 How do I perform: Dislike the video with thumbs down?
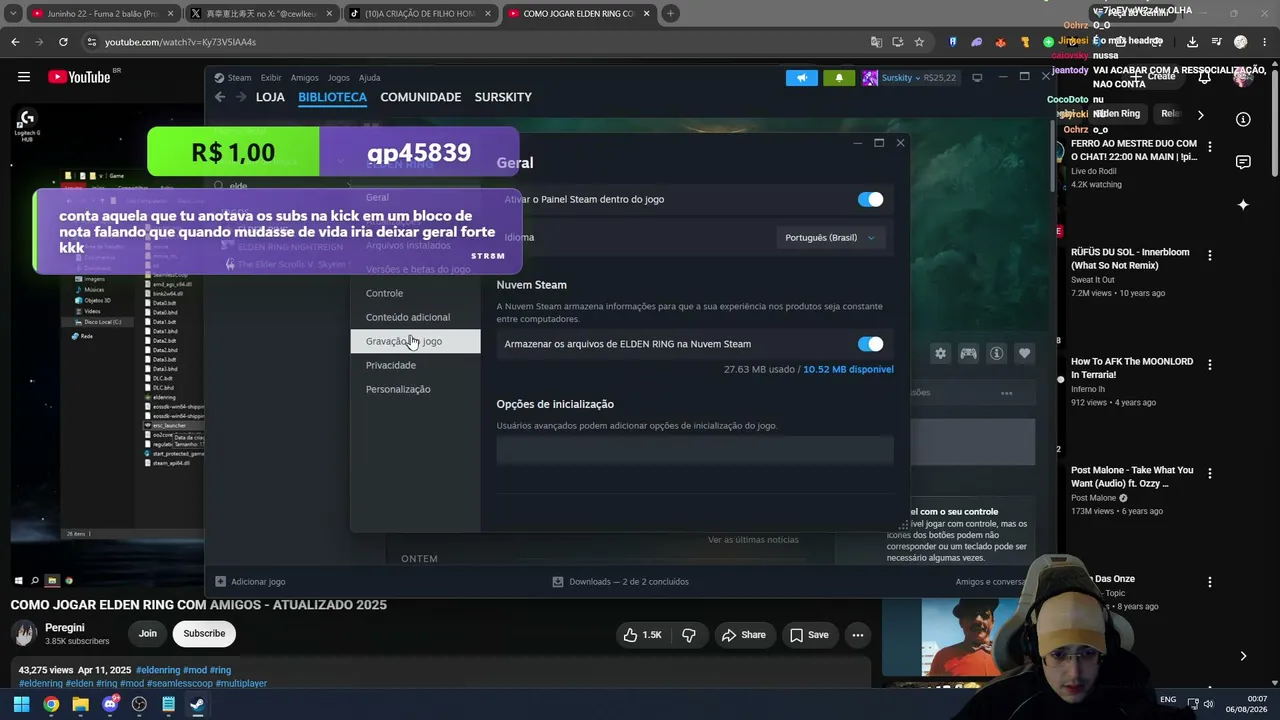tap(689, 635)
